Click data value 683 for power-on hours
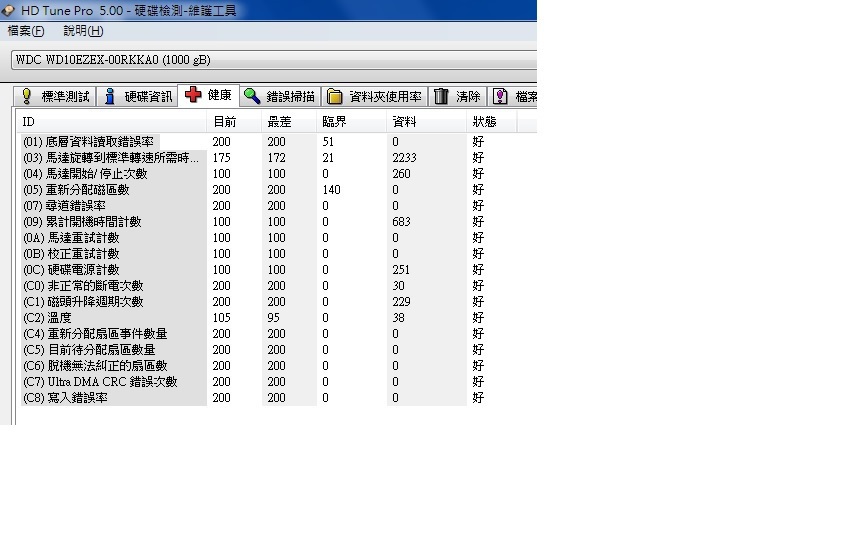The width and height of the screenshot is (864, 540). (x=401, y=222)
